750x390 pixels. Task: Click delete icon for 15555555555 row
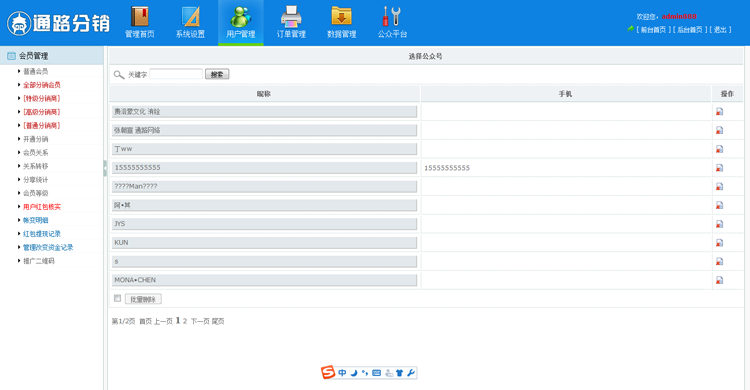(719, 168)
